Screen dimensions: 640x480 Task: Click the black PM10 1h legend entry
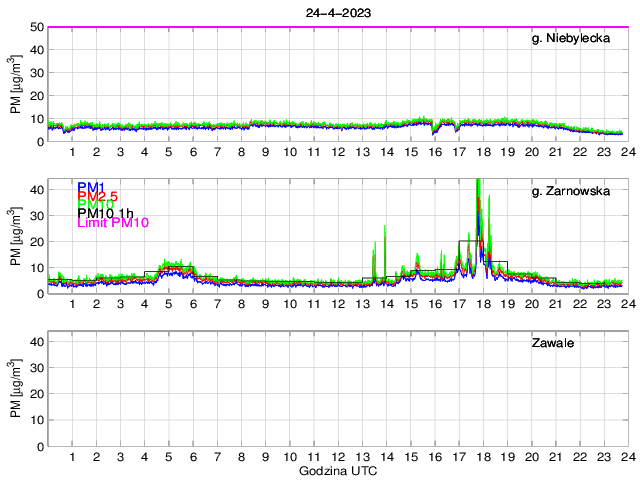[x=106, y=214]
